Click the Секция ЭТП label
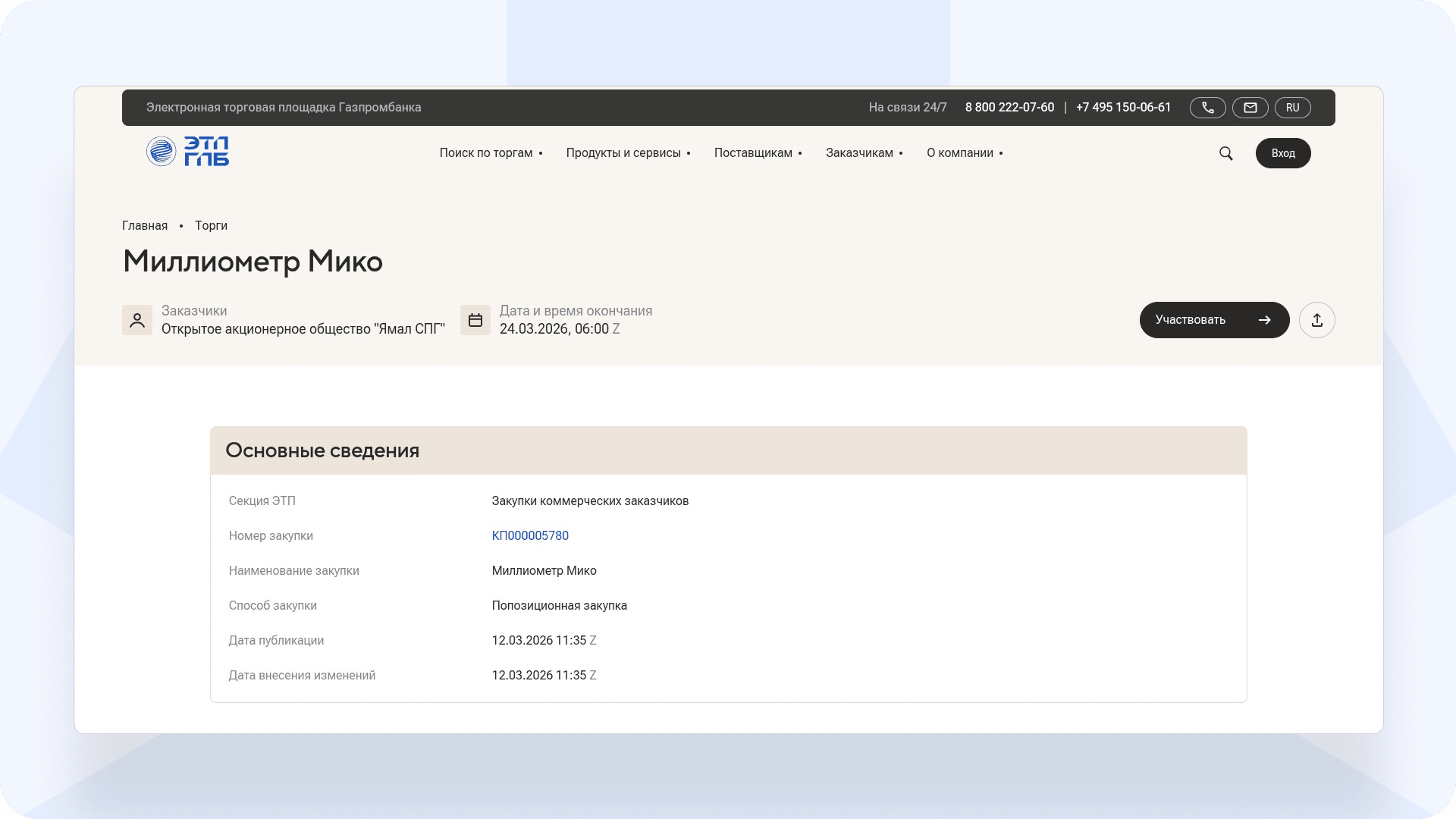 click(x=262, y=500)
